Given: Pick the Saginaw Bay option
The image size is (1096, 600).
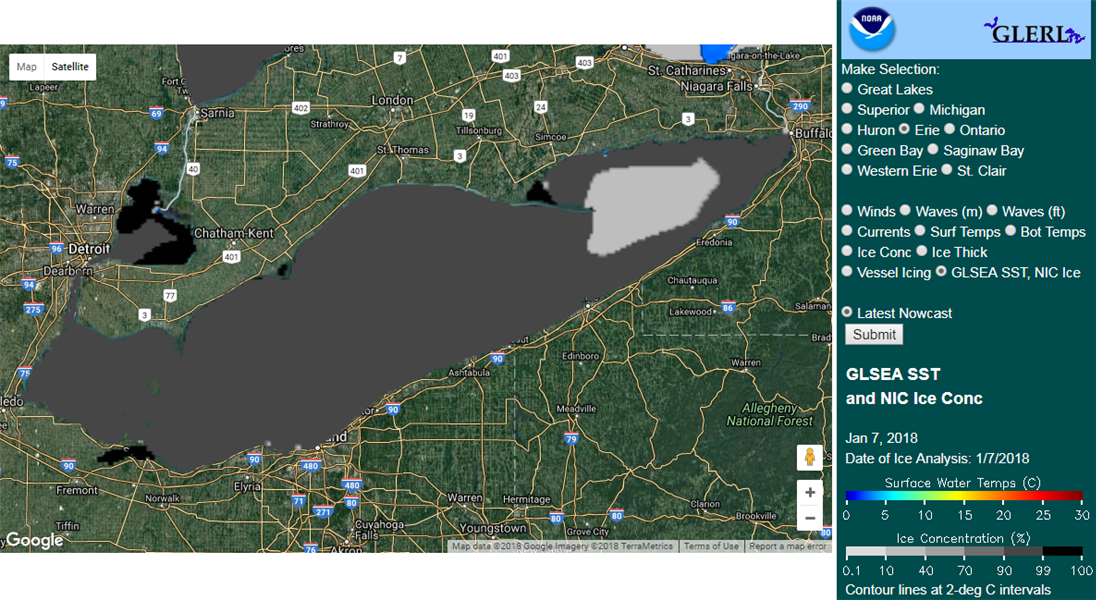Looking at the screenshot, I should pos(933,150).
